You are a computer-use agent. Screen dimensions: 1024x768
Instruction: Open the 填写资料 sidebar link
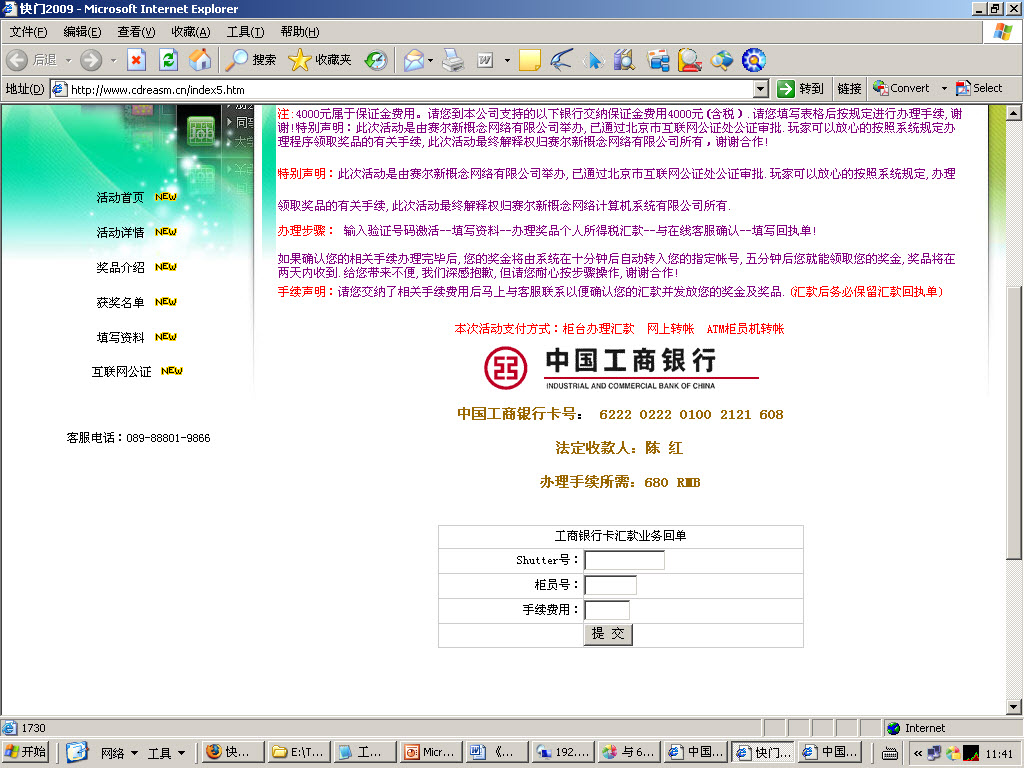(120, 338)
